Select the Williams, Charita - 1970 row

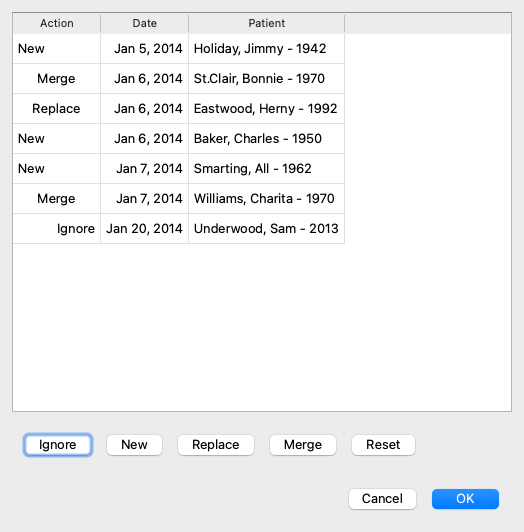click(x=179, y=198)
